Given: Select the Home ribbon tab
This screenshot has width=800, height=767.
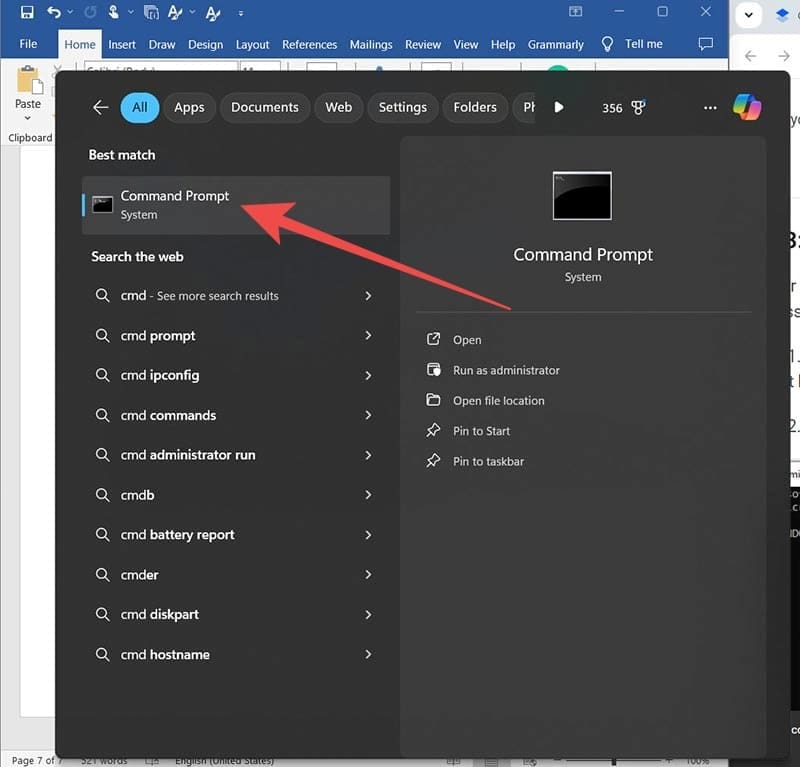Looking at the screenshot, I should click(80, 45).
